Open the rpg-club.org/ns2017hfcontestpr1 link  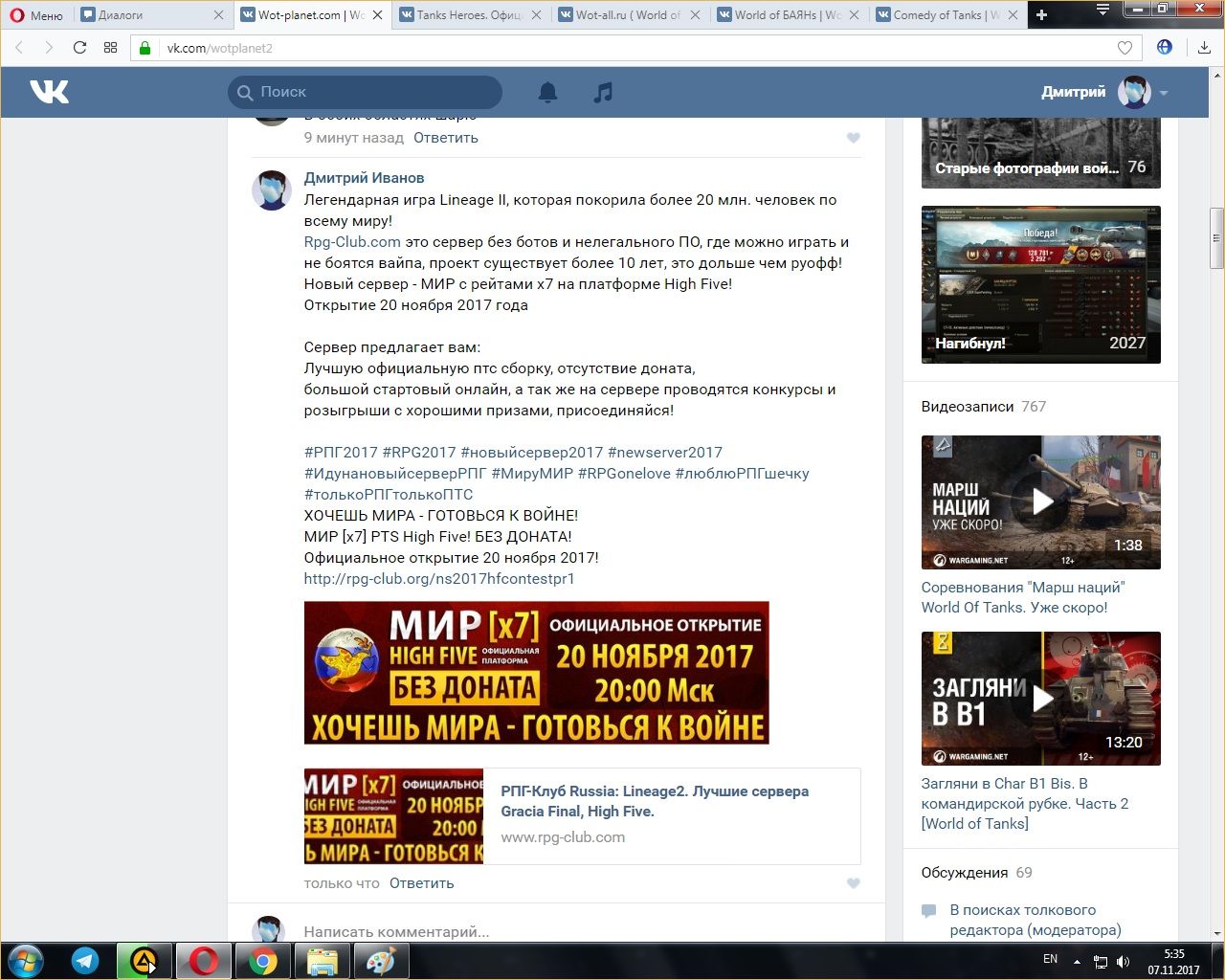click(439, 579)
